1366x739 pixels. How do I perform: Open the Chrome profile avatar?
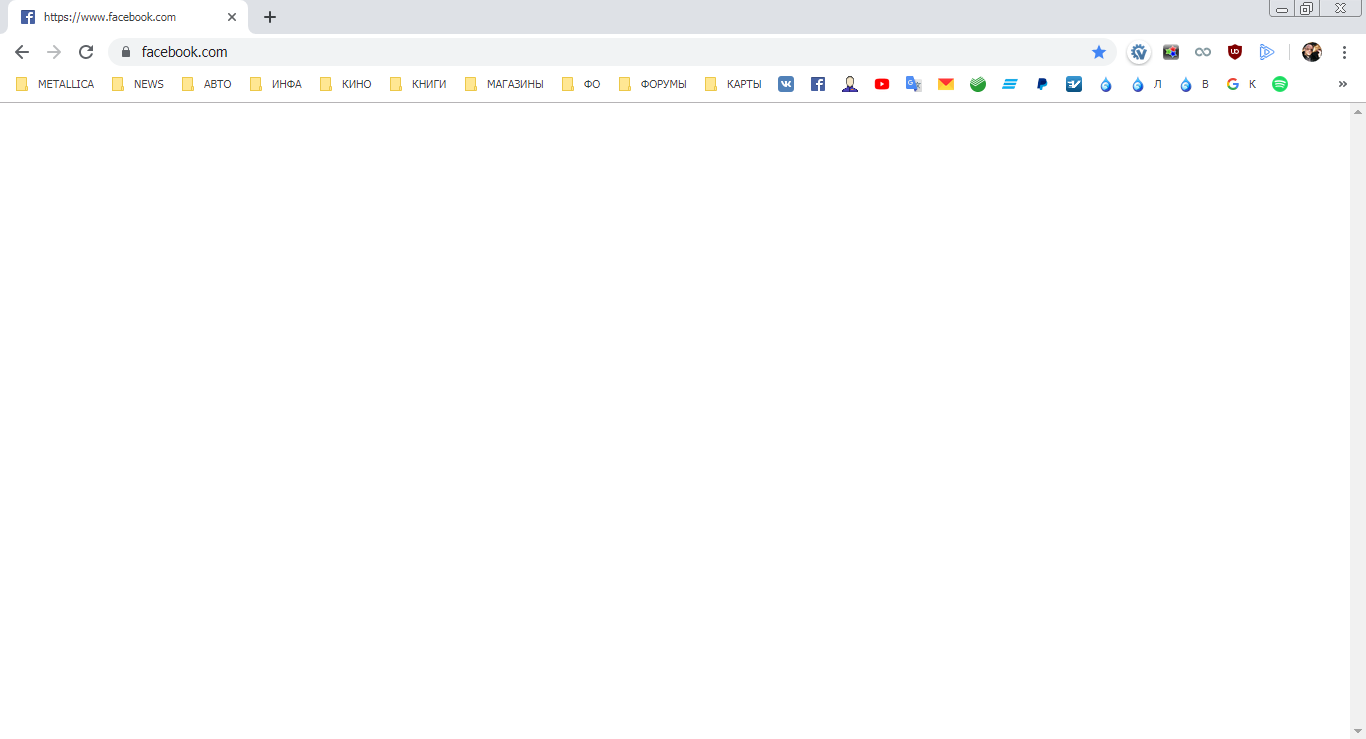point(1312,52)
